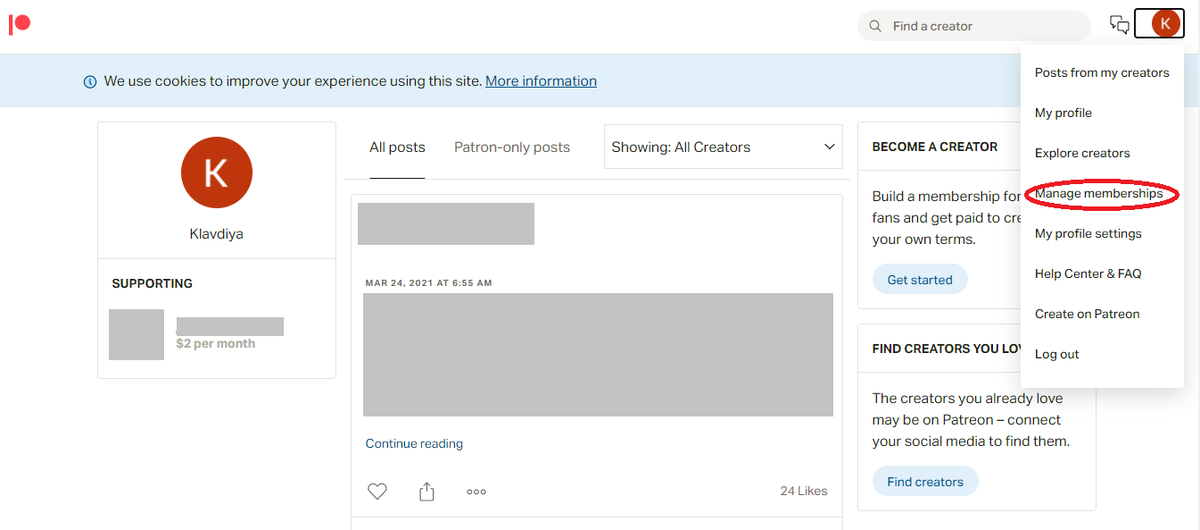Select Manage memberships menu item
This screenshot has height=530, width=1200.
pyautogui.click(x=1099, y=193)
